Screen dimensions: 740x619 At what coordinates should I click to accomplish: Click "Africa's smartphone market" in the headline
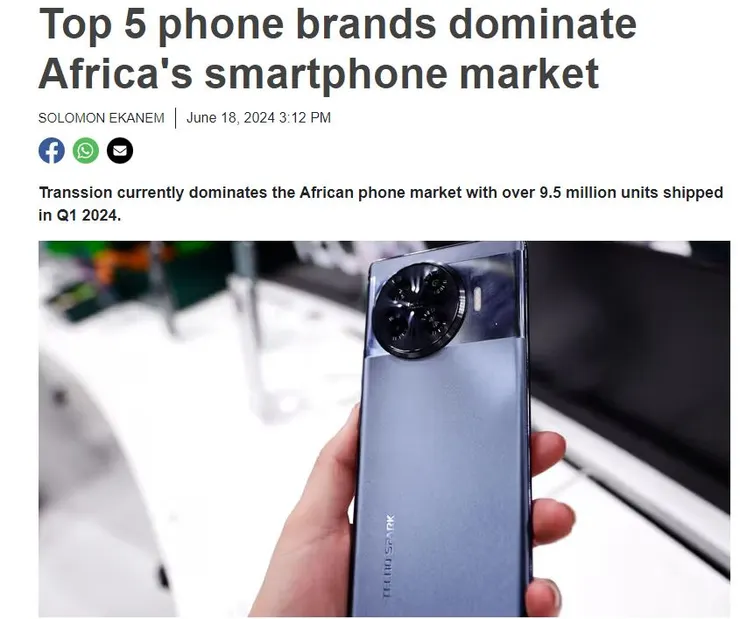319,73
